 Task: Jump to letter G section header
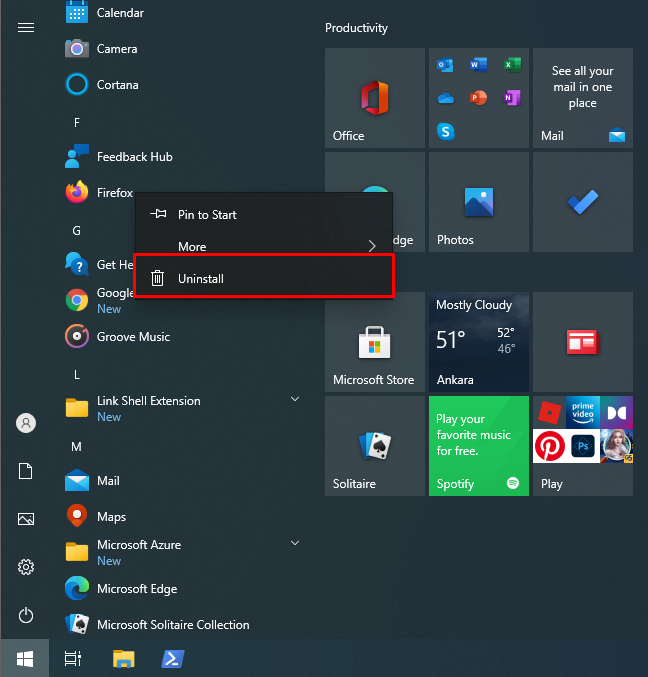point(76,231)
